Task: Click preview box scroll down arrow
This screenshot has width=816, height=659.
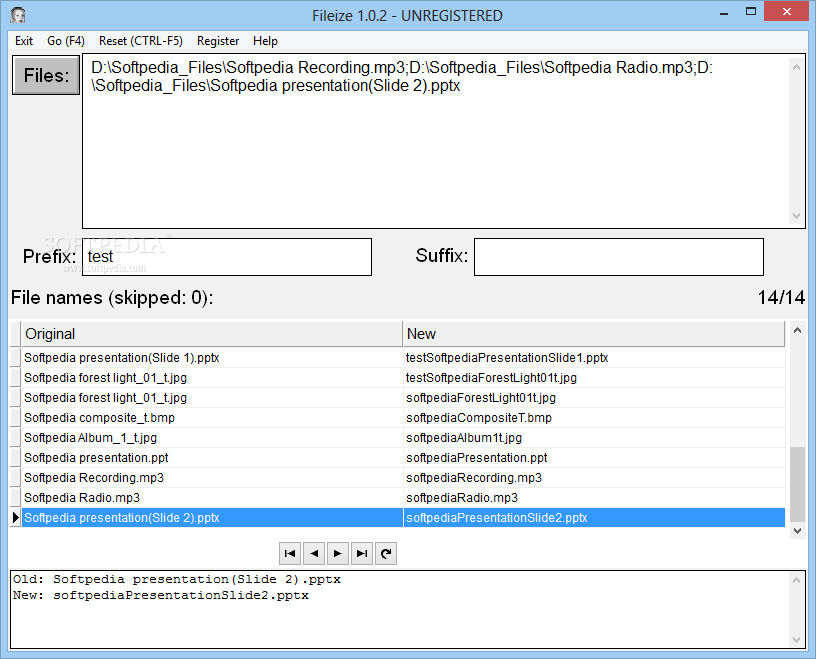Action: tap(796, 640)
